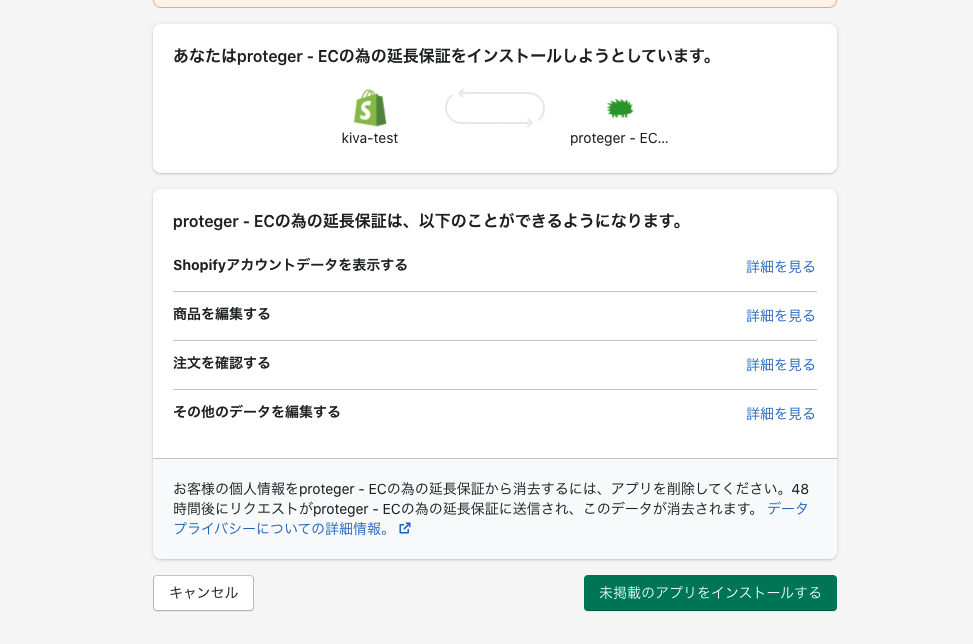The height and width of the screenshot is (644, 973).
Task: Click the green proteger hedgehog app icon
Action: point(619,109)
